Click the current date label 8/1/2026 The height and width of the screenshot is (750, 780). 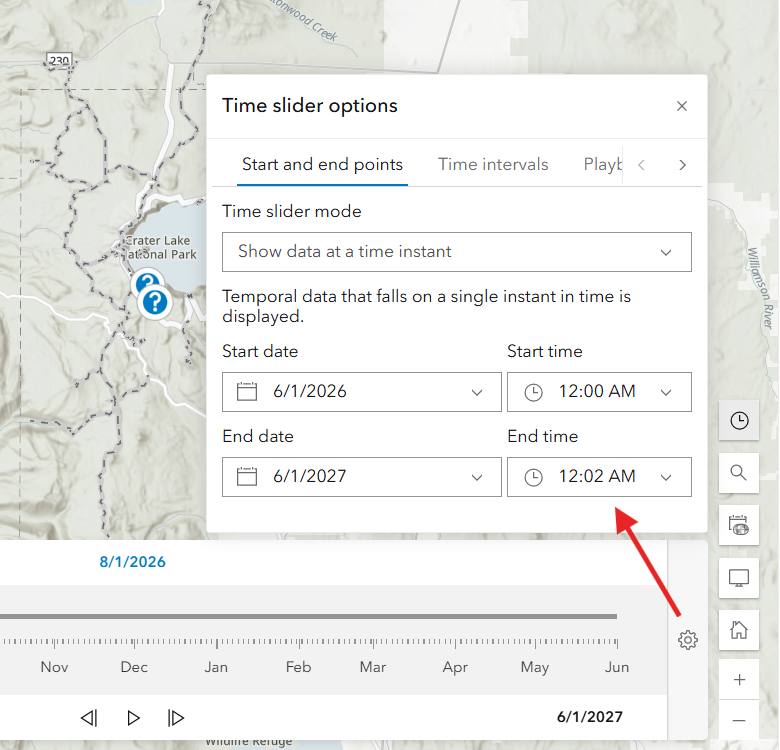(x=132, y=562)
